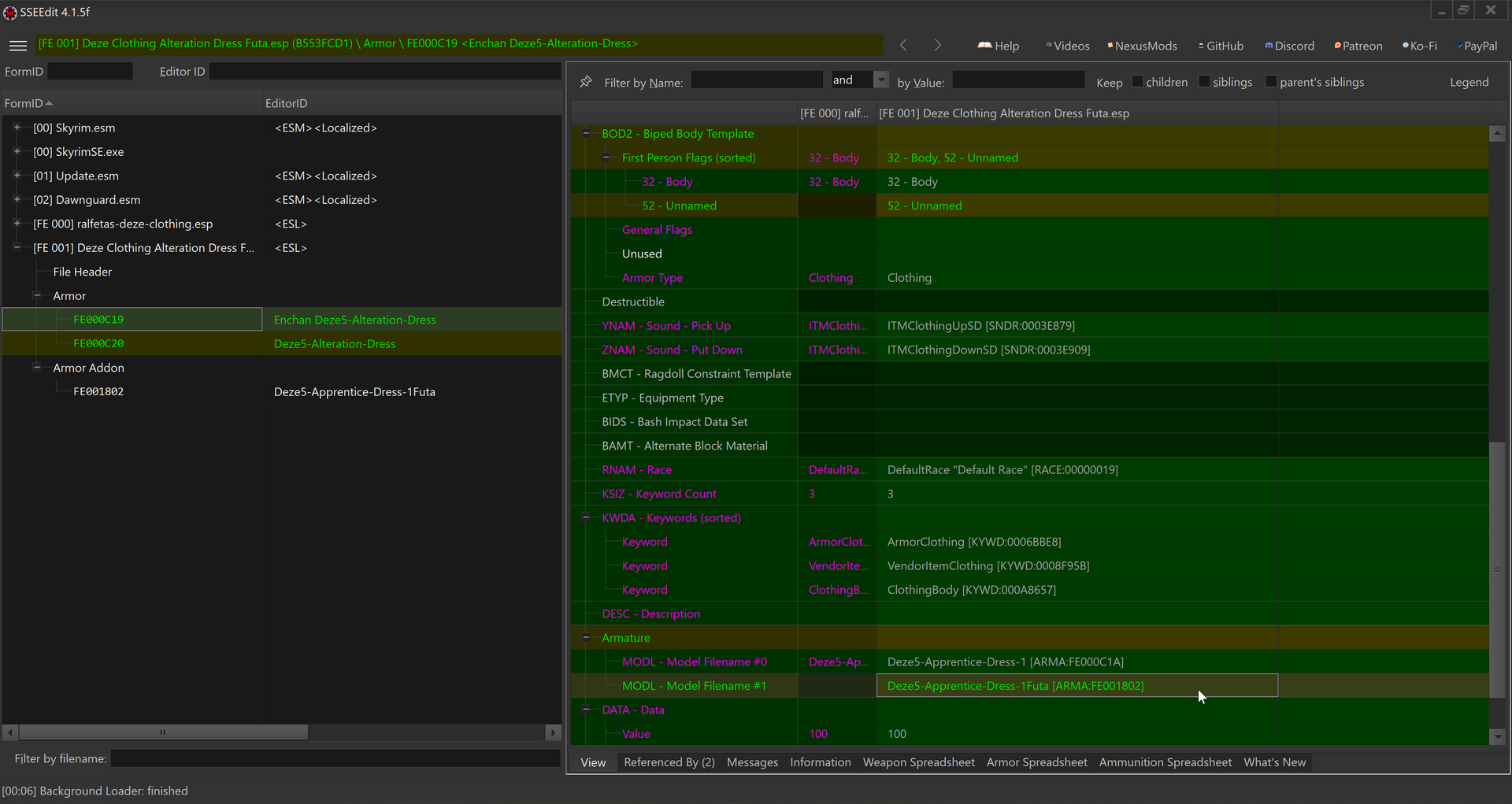The height and width of the screenshot is (804, 1512).
Task: Toggle the parent's siblings checkbox
Action: point(1271,82)
